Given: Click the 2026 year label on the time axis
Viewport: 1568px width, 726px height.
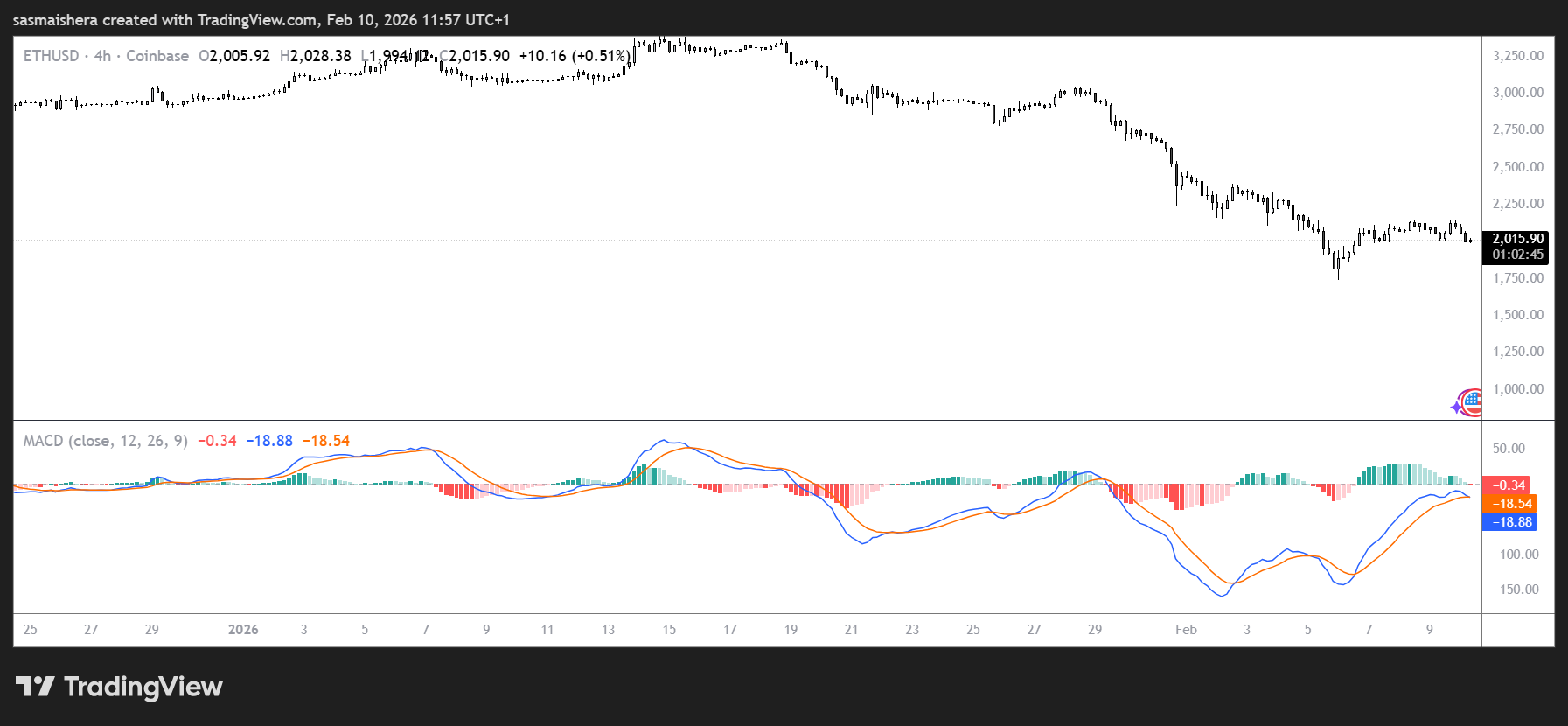Looking at the screenshot, I should coord(243,630).
